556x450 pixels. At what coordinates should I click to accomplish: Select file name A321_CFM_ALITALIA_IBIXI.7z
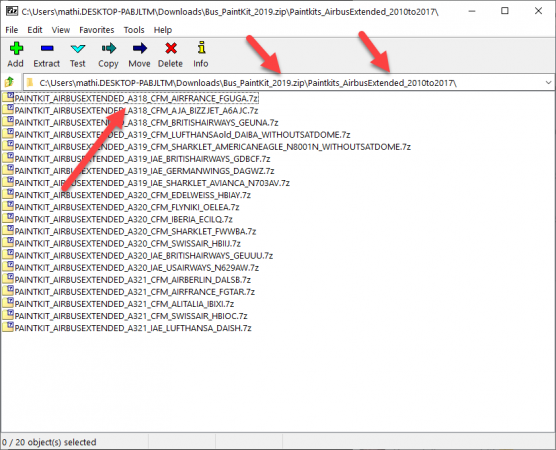click(124, 304)
